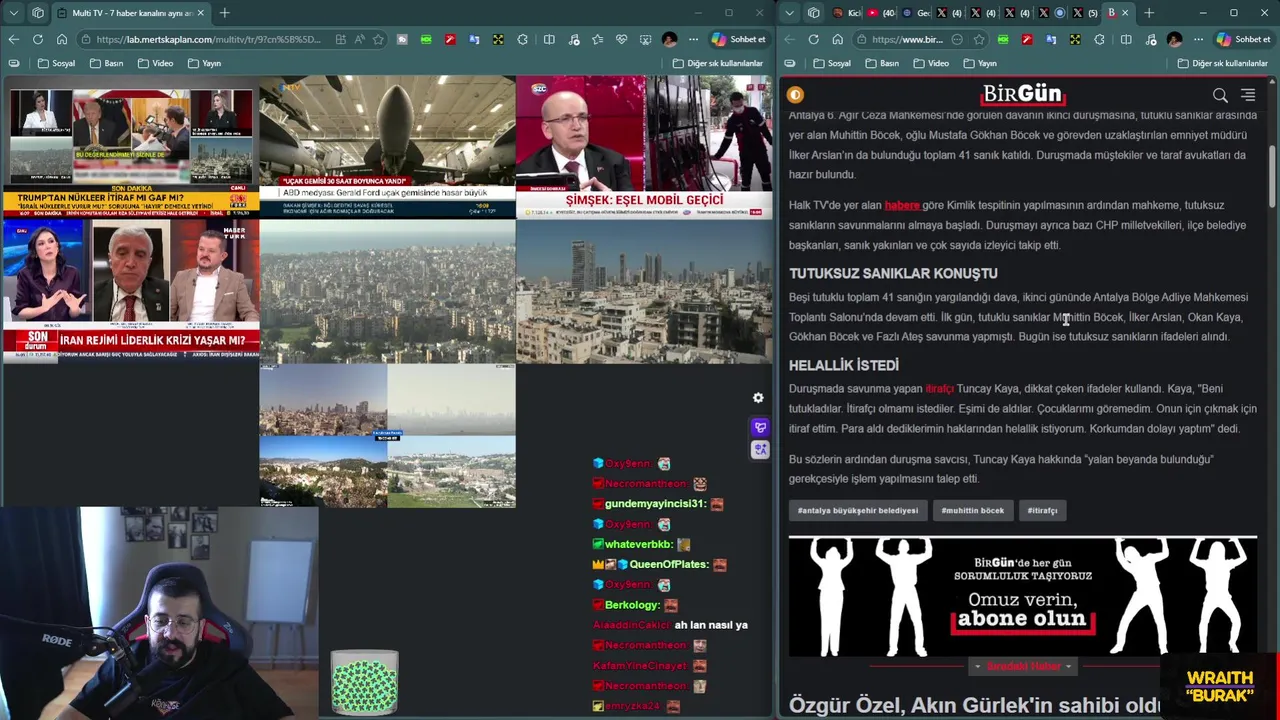Refresh the Multi TV page

pyautogui.click(x=38, y=39)
